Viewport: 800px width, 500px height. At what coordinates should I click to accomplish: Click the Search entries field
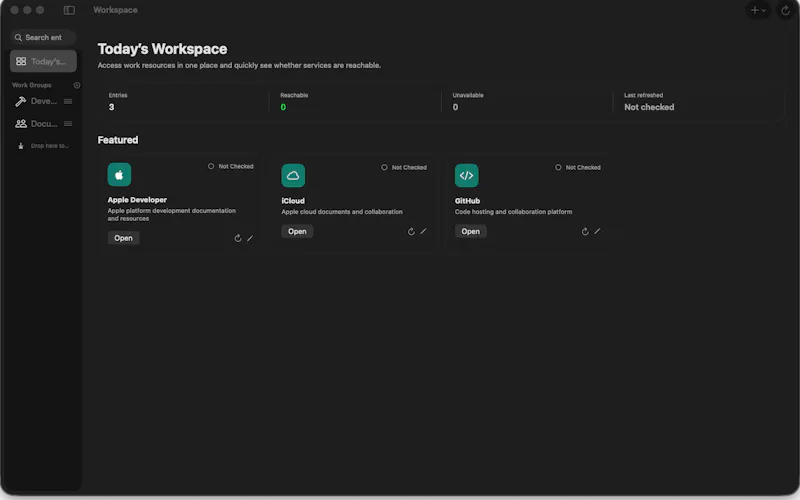[x=43, y=37]
